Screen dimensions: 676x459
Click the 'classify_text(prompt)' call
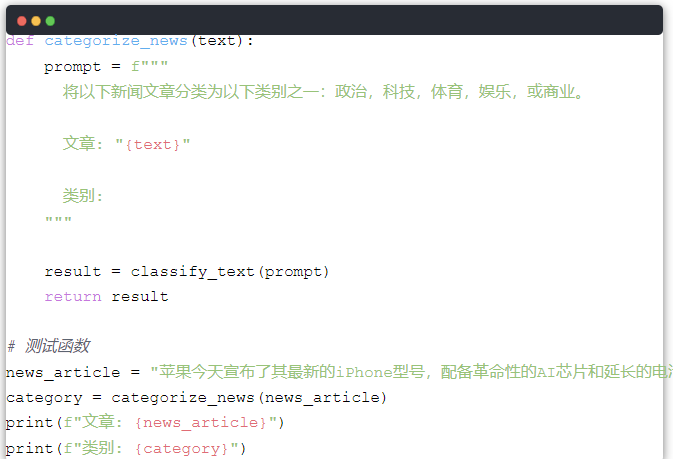230,272
